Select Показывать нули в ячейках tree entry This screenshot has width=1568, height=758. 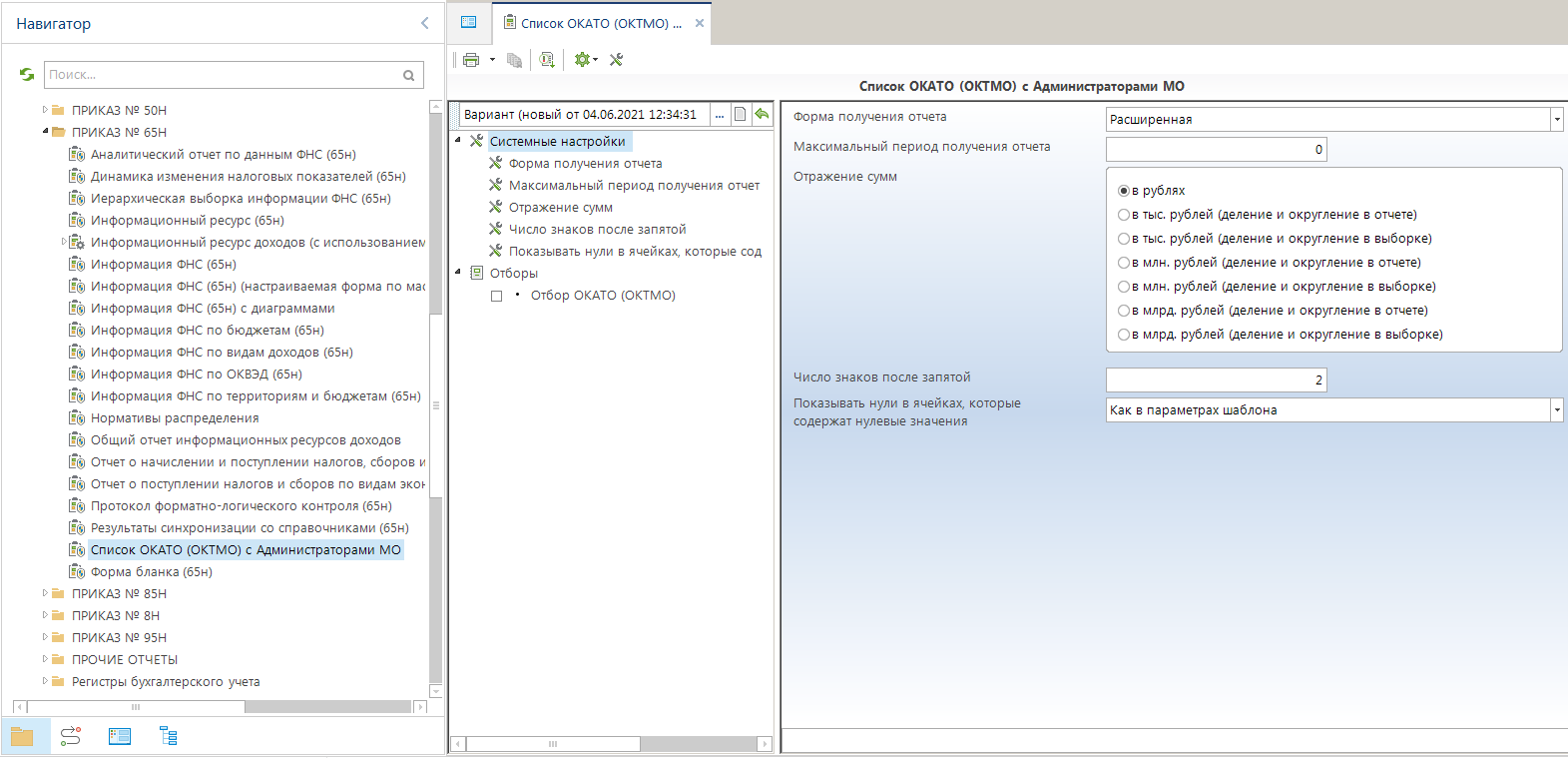point(635,251)
